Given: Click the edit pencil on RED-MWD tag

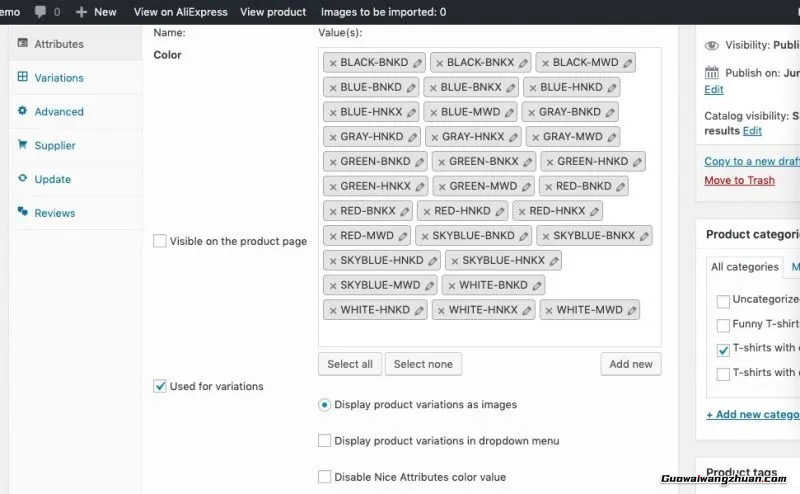Looking at the screenshot, I should point(403,236).
